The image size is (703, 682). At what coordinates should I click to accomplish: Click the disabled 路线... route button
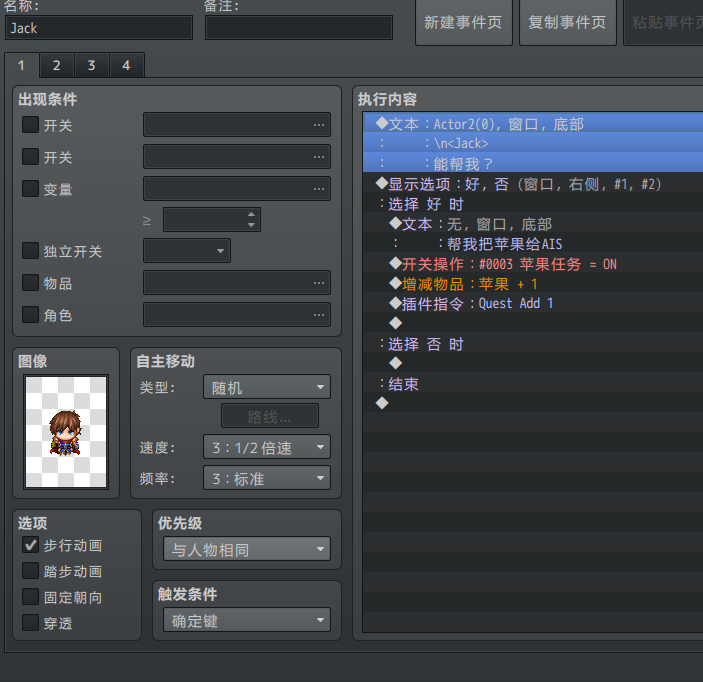(x=270, y=417)
